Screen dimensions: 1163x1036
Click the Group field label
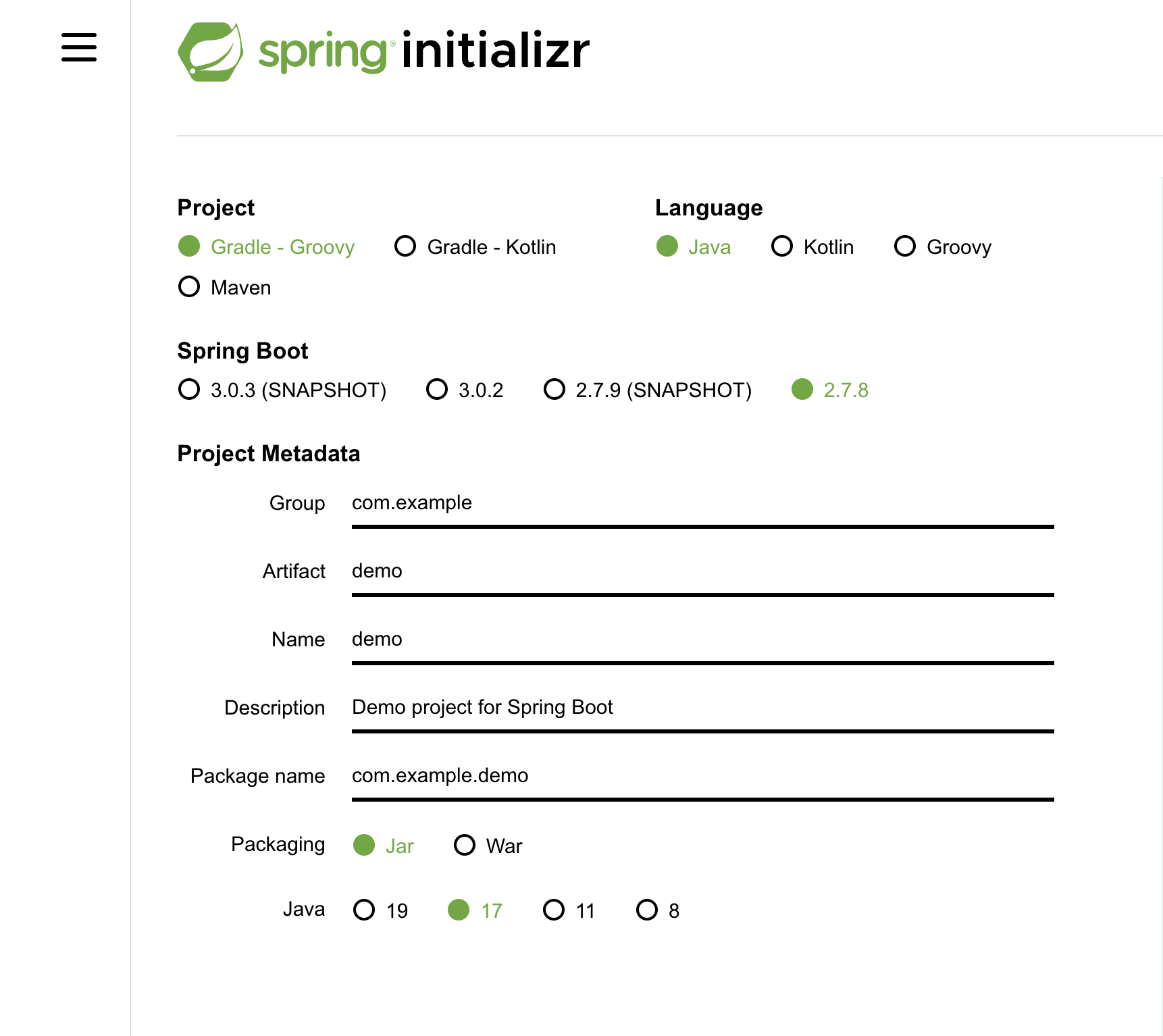(x=297, y=503)
